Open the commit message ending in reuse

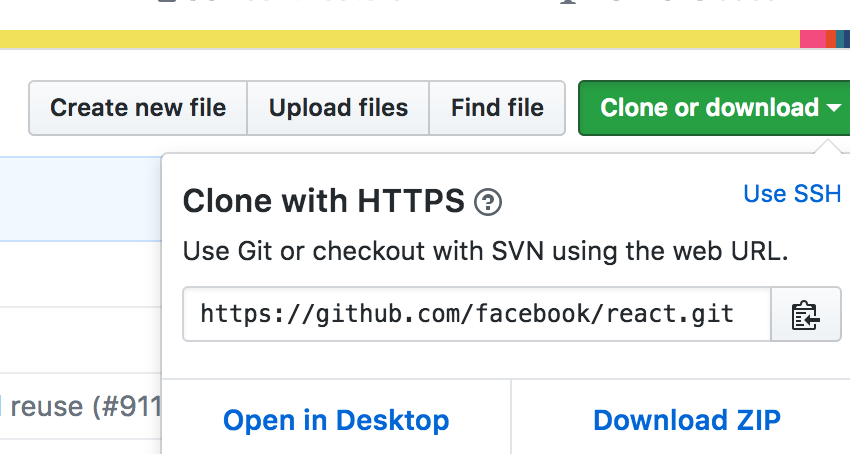(x=80, y=406)
